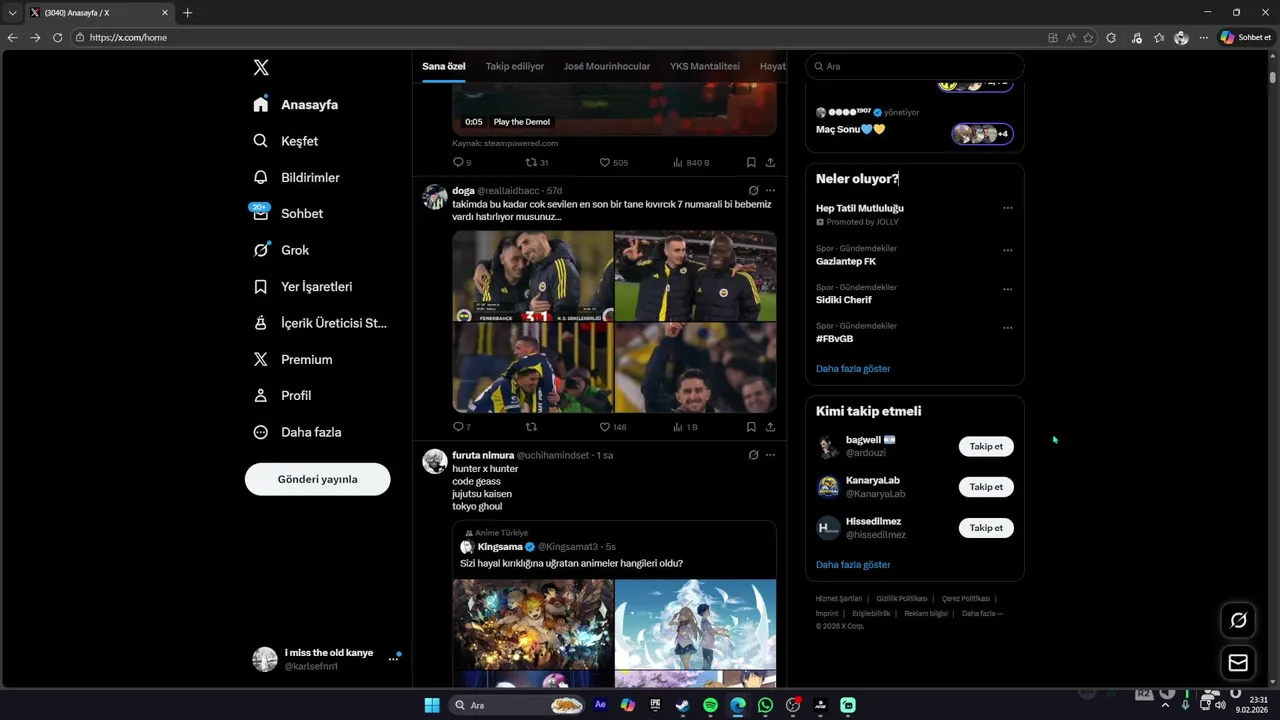Like doga's post with 146 likes
Image resolution: width=1280 pixels, height=720 pixels.
coord(612,427)
